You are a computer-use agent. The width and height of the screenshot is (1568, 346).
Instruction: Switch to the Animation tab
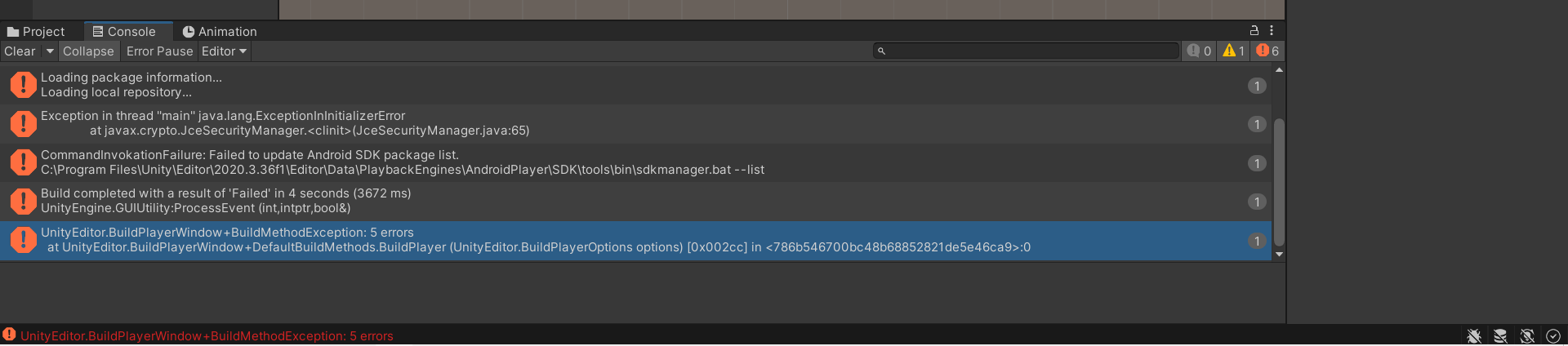pos(220,32)
